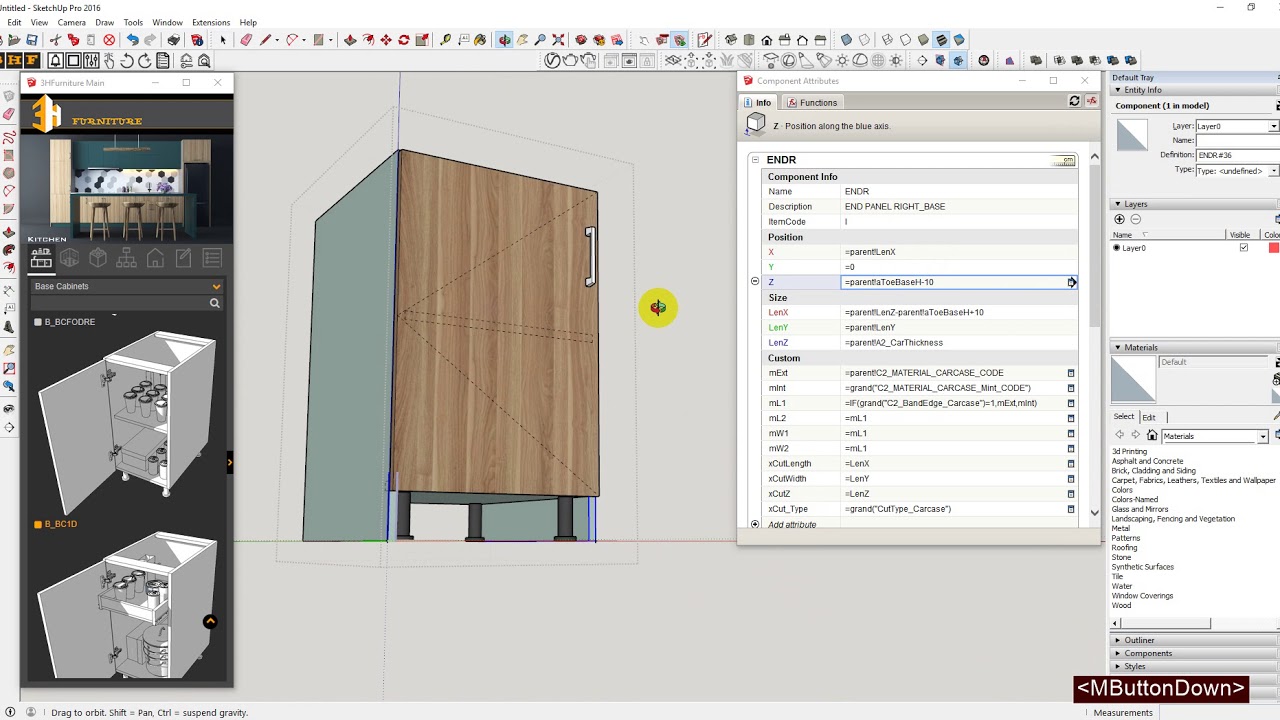Toggle the B_BC1D item checkbox
1280x720 pixels.
[x=38, y=524]
